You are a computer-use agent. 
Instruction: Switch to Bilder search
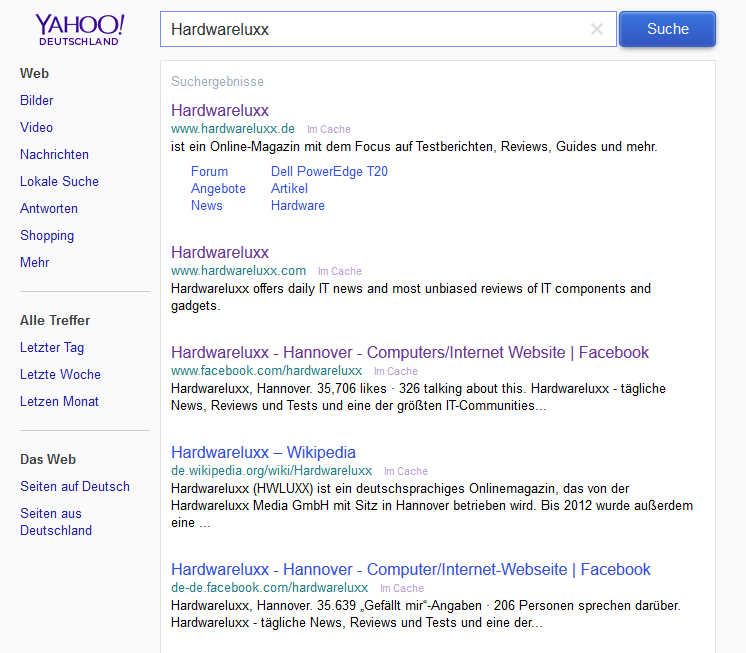click(37, 100)
